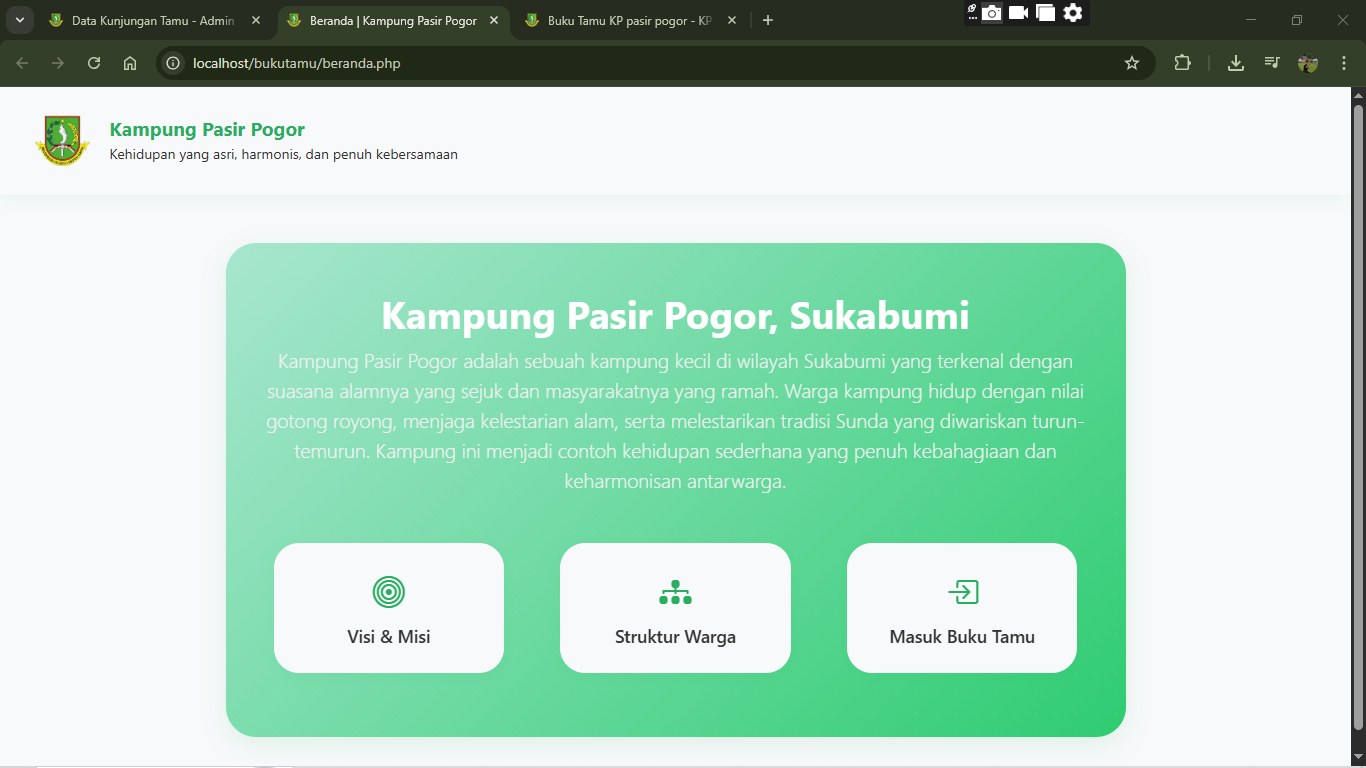Open the browser Extensions puzzle icon

click(x=1182, y=63)
